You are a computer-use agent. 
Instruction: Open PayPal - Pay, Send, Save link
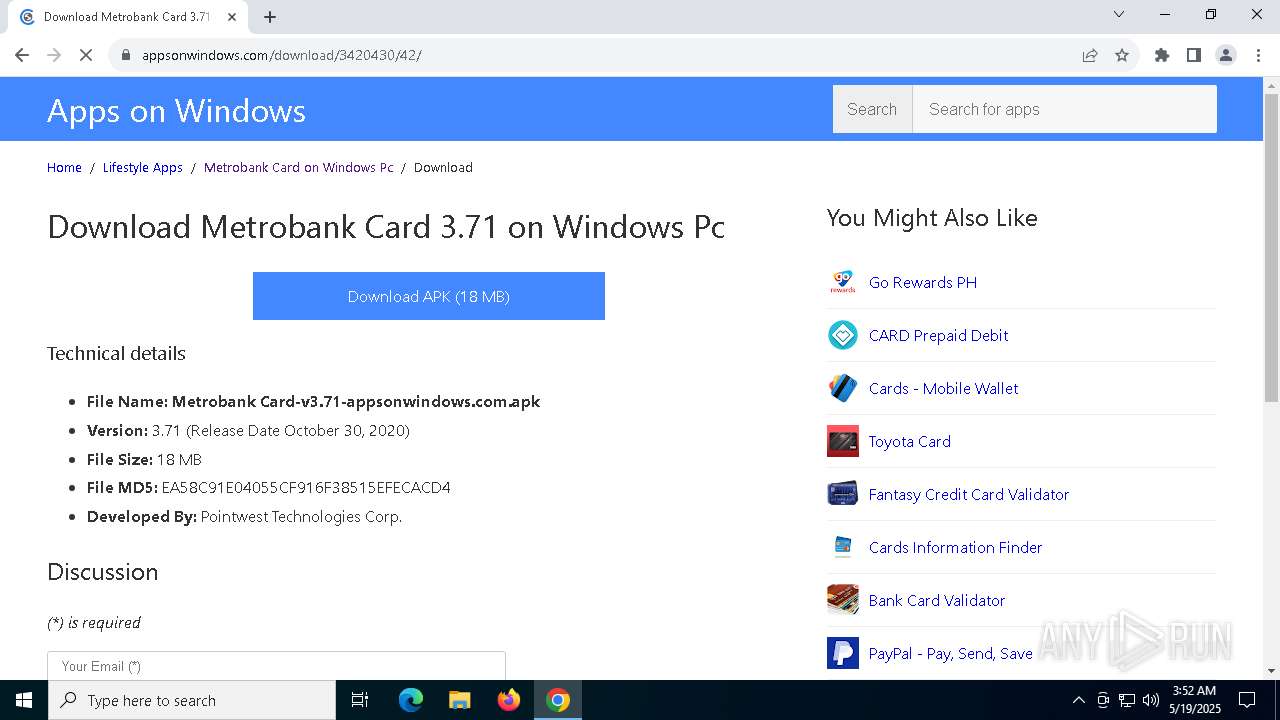pyautogui.click(x=950, y=653)
